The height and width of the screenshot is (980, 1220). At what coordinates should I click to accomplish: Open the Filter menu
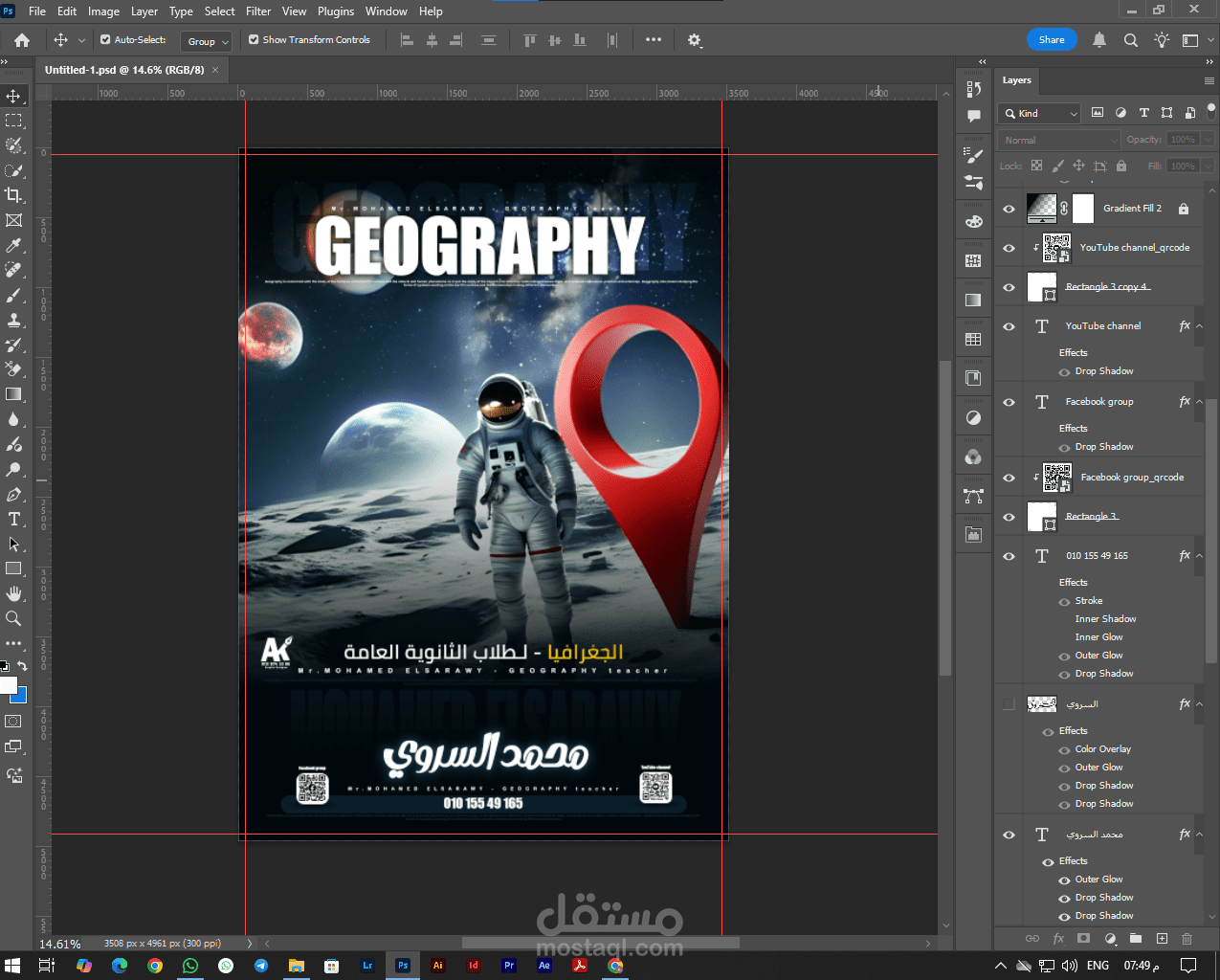point(258,11)
